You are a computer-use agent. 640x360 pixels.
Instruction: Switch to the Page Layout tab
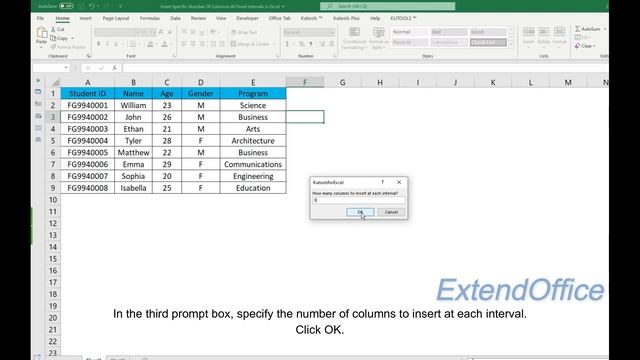click(116, 18)
